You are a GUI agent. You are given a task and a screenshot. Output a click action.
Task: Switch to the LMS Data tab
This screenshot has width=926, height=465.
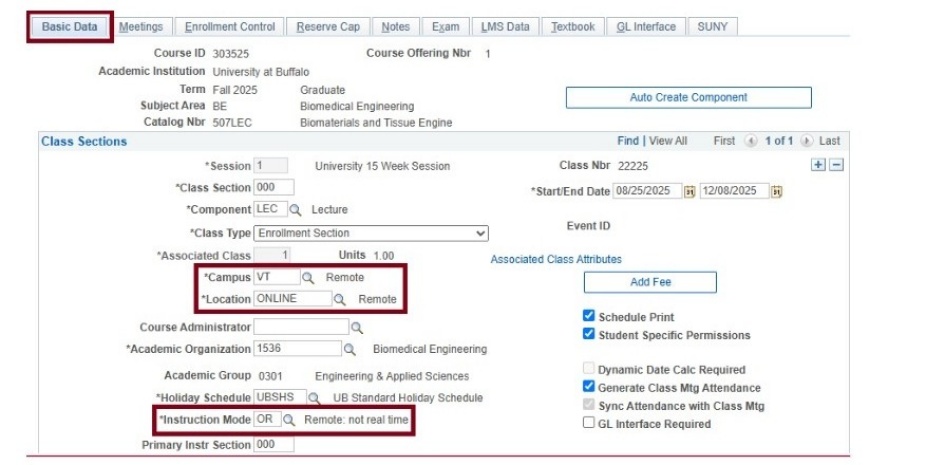[x=505, y=27]
